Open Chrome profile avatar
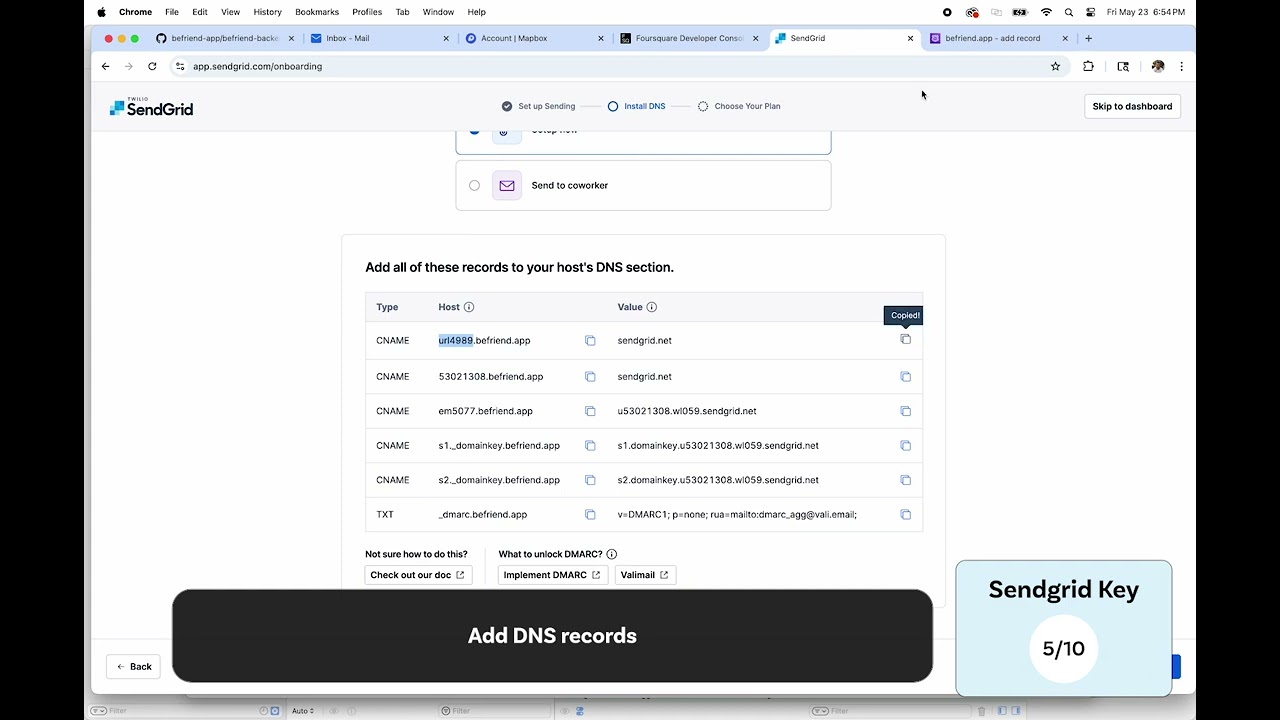Image resolution: width=1280 pixels, height=720 pixels. pos(1158,66)
